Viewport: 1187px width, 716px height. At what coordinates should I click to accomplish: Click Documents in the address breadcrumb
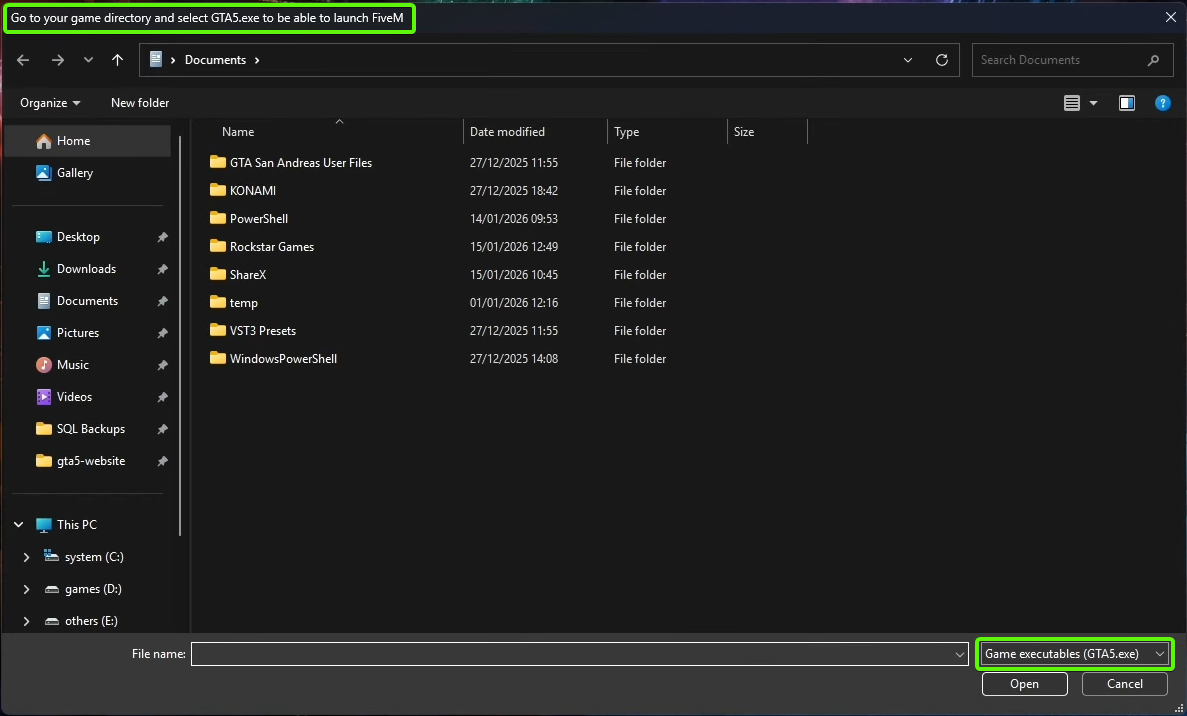click(x=216, y=60)
